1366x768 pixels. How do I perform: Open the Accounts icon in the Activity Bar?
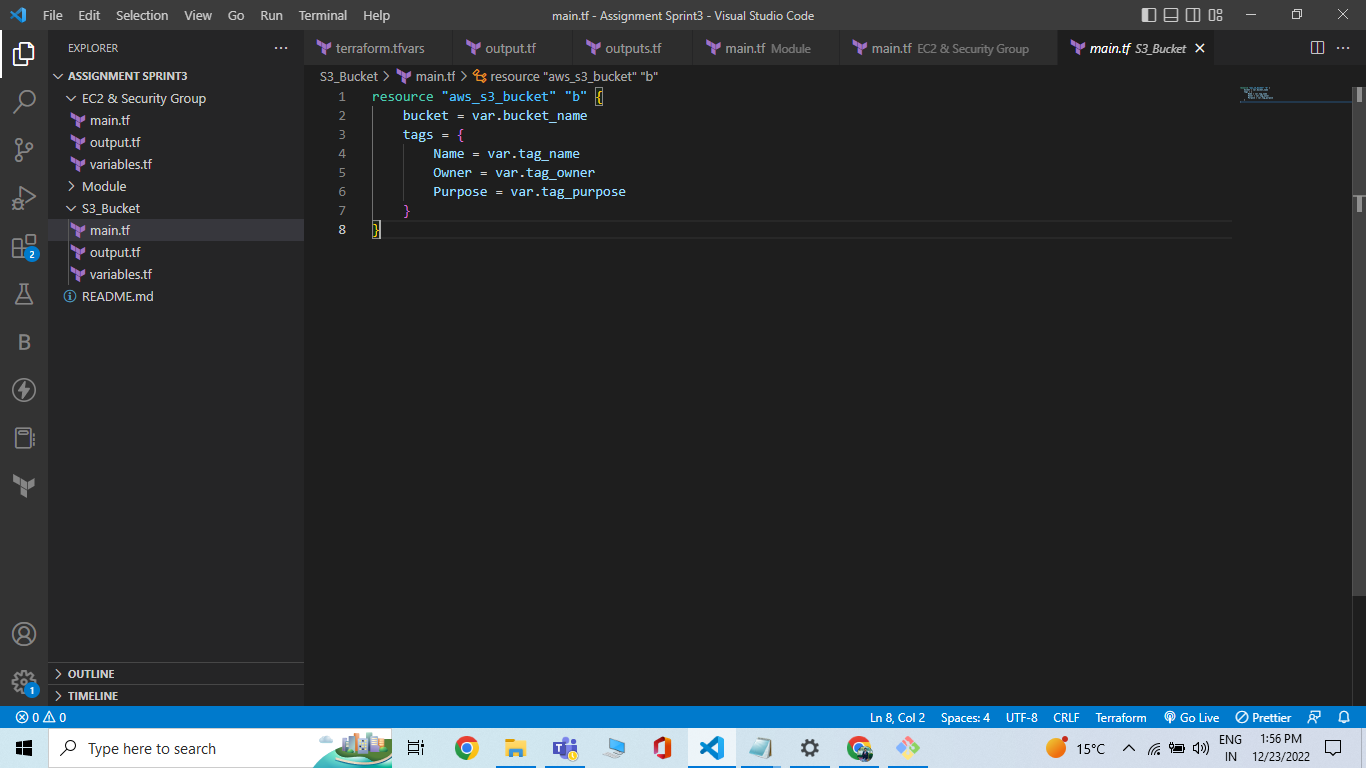[x=24, y=633]
